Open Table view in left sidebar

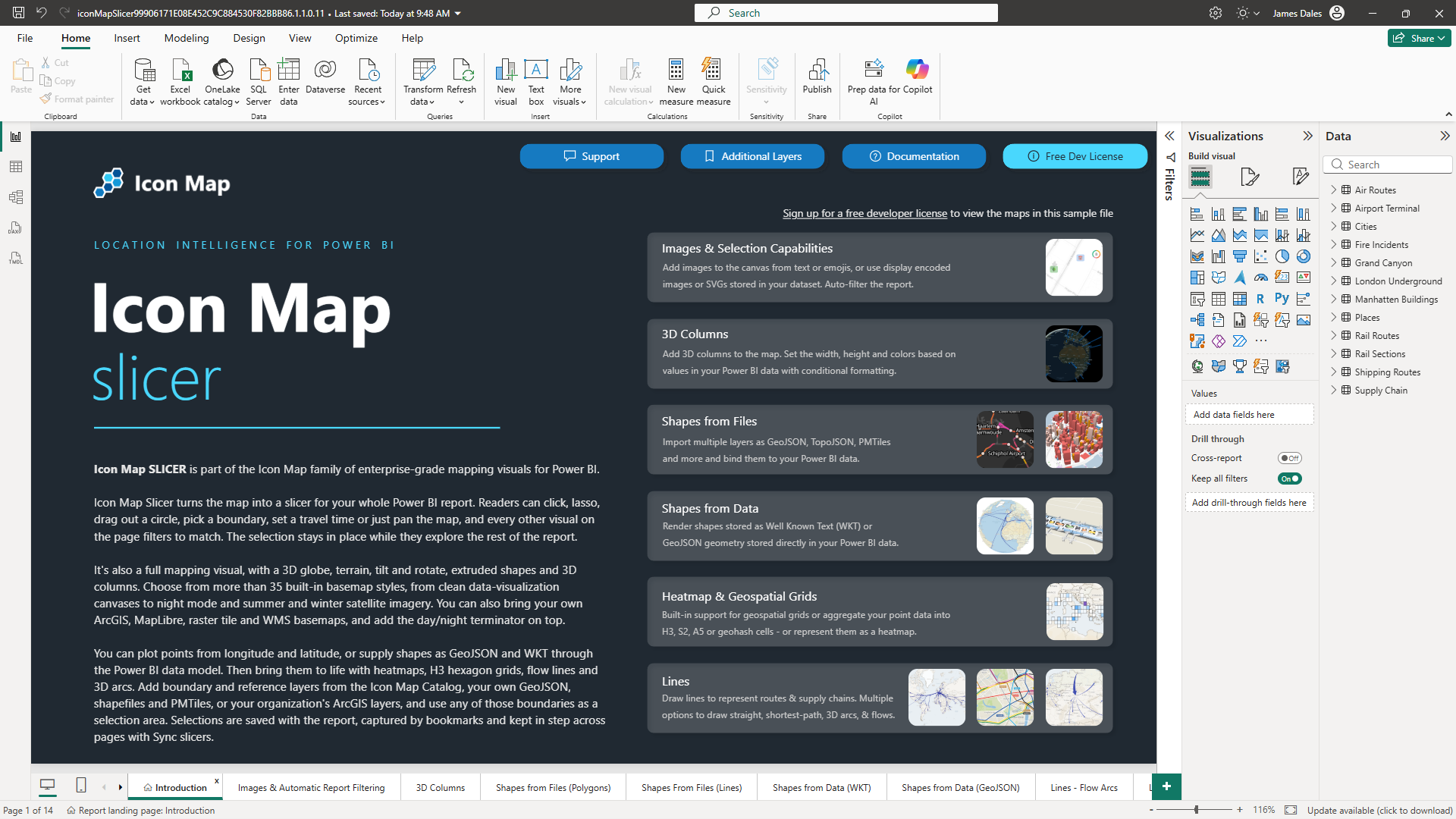15,167
